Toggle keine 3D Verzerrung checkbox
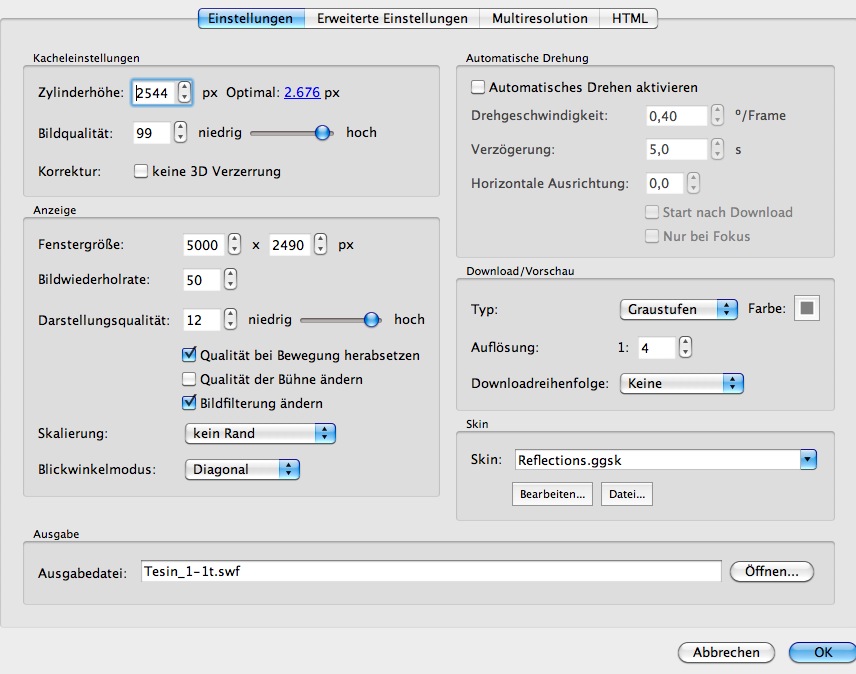The width and height of the screenshot is (856, 674). point(141,171)
